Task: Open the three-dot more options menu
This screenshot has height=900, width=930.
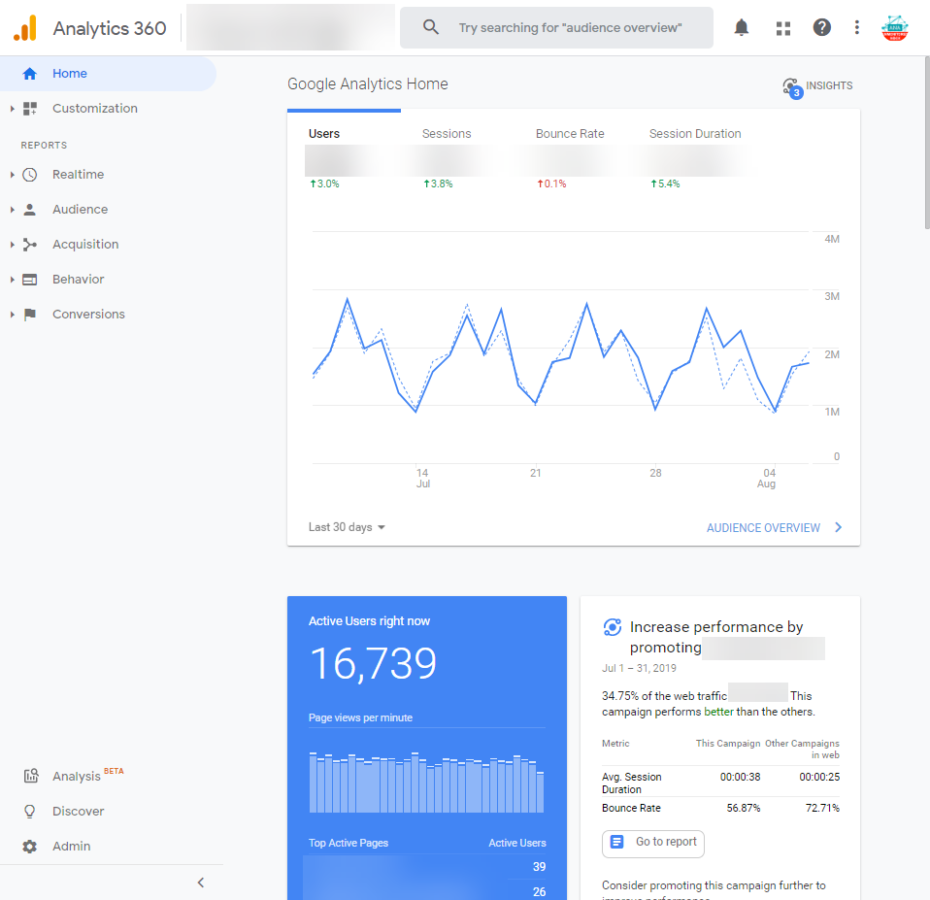Action: 857,28
